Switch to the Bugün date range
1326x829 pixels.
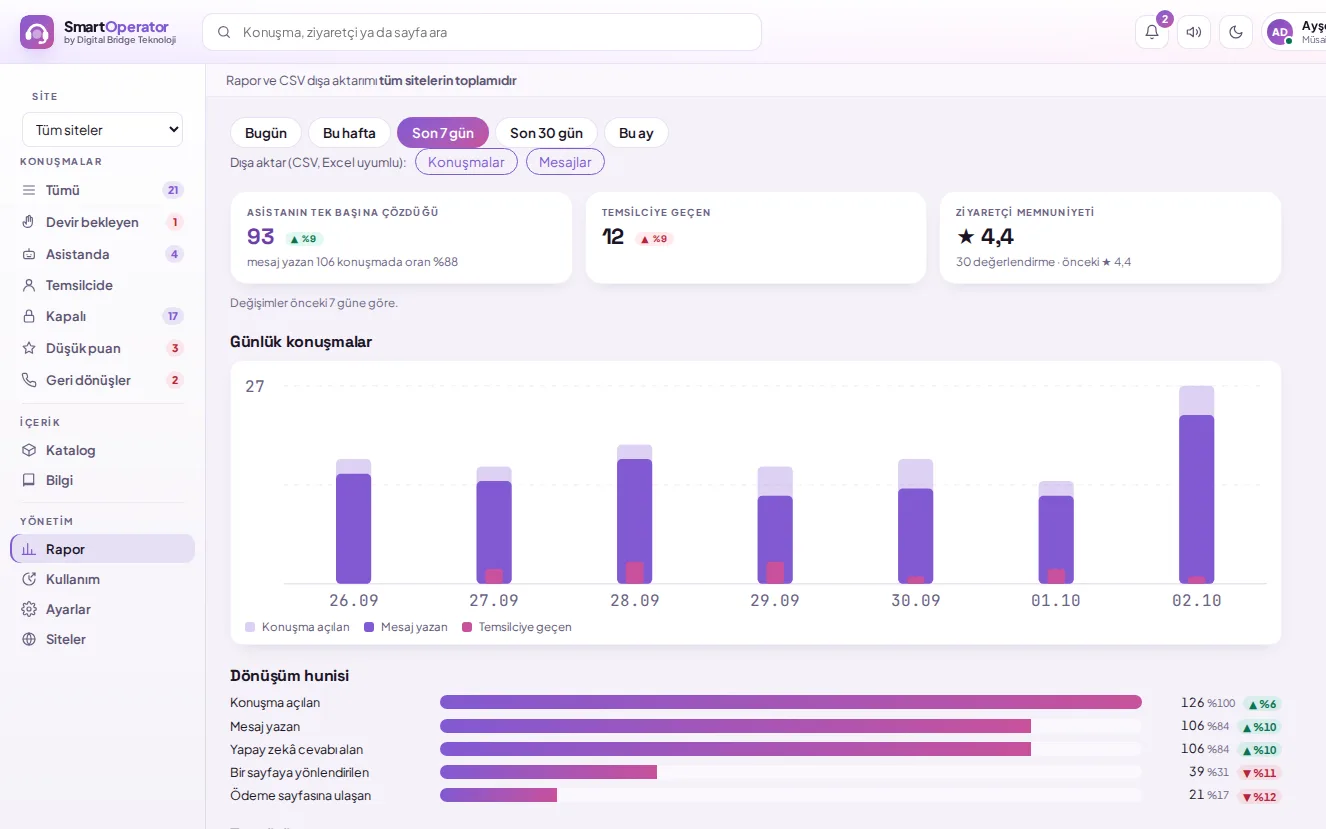(x=266, y=133)
